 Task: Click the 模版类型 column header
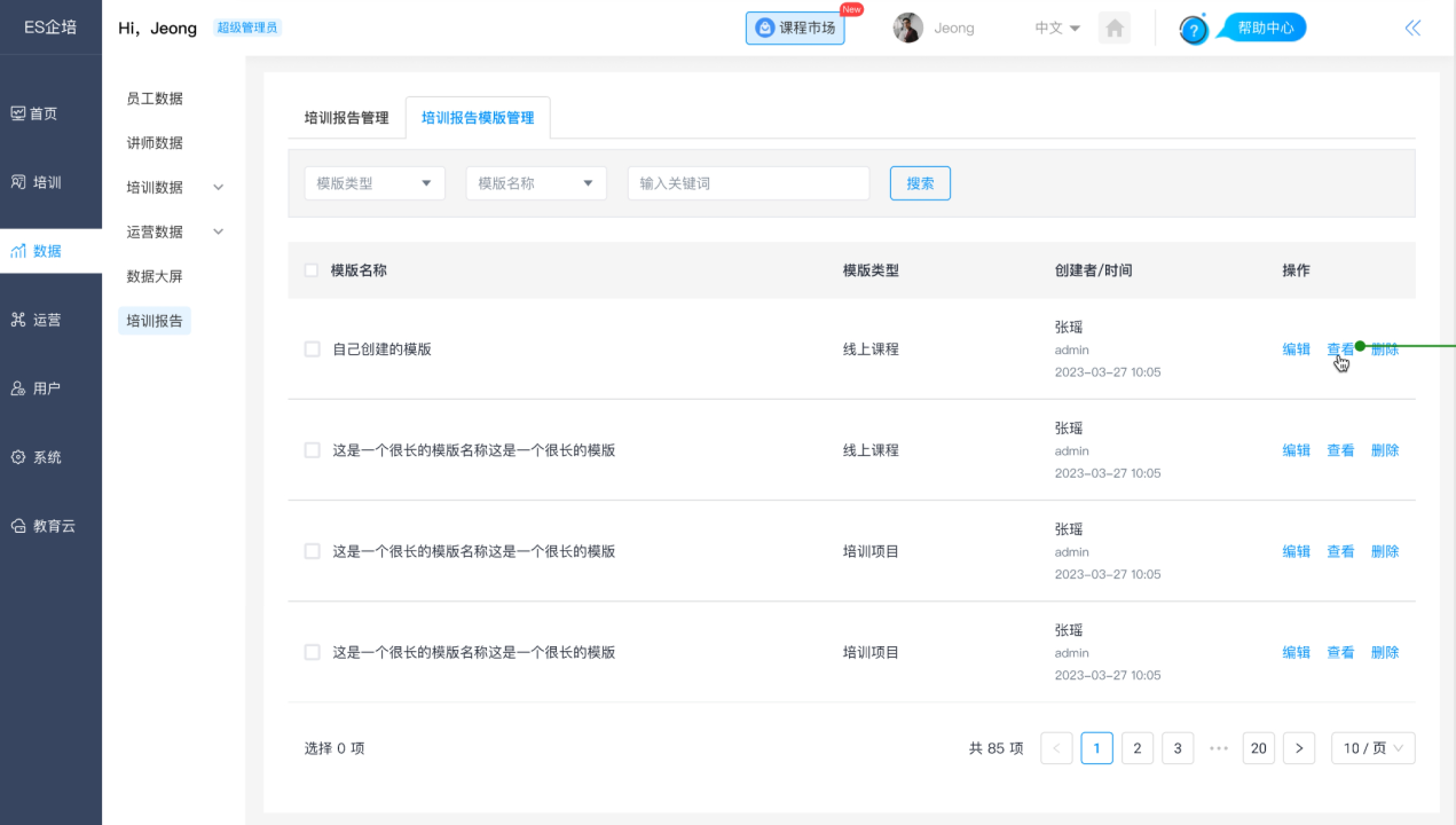tap(871, 270)
